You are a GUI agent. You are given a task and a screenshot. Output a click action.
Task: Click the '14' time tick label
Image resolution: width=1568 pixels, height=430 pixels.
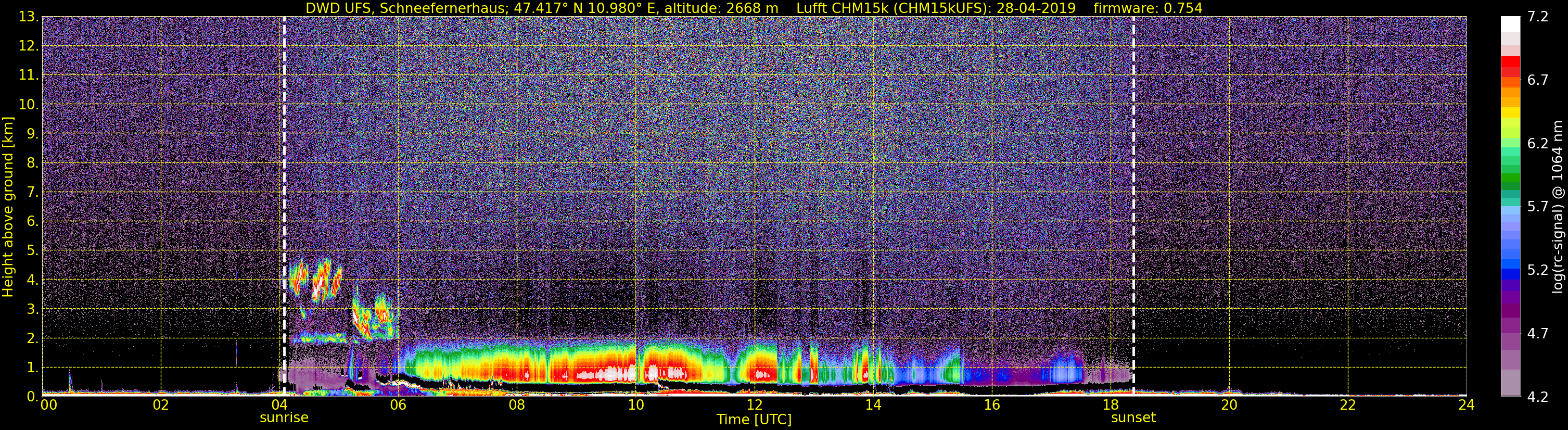coord(873,406)
